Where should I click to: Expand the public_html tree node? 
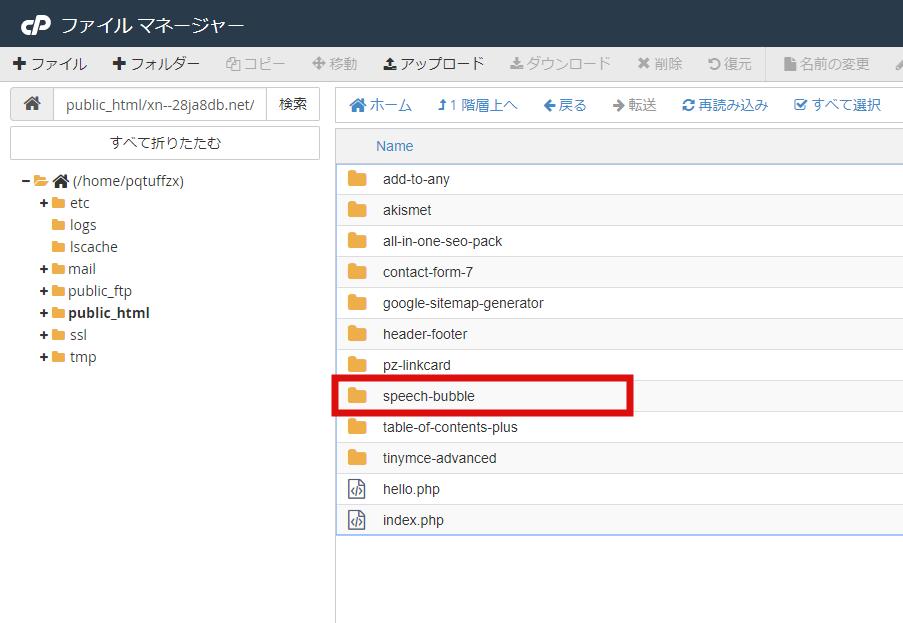44,313
